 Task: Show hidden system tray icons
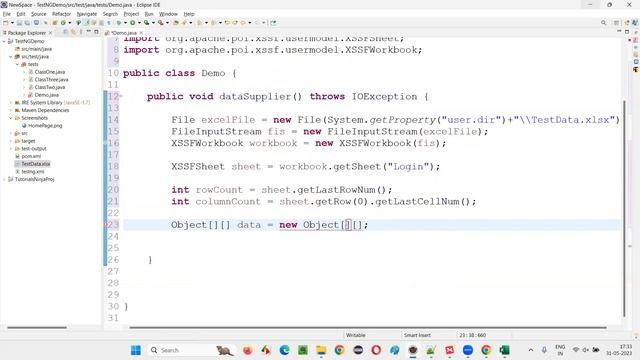pyautogui.click(x=531, y=350)
